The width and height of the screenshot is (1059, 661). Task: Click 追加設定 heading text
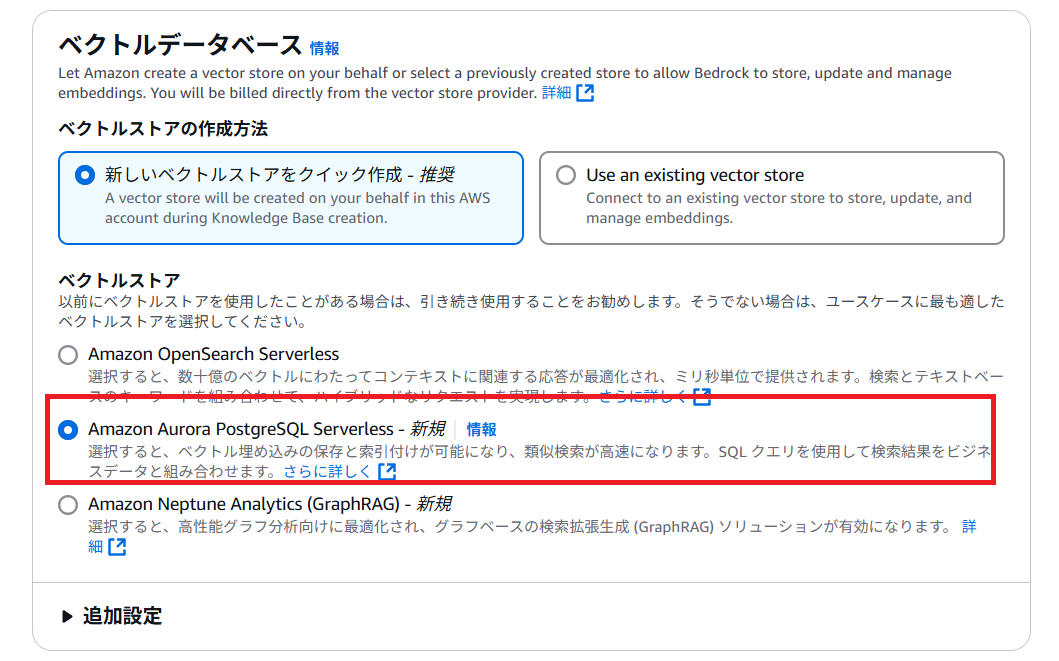122,616
